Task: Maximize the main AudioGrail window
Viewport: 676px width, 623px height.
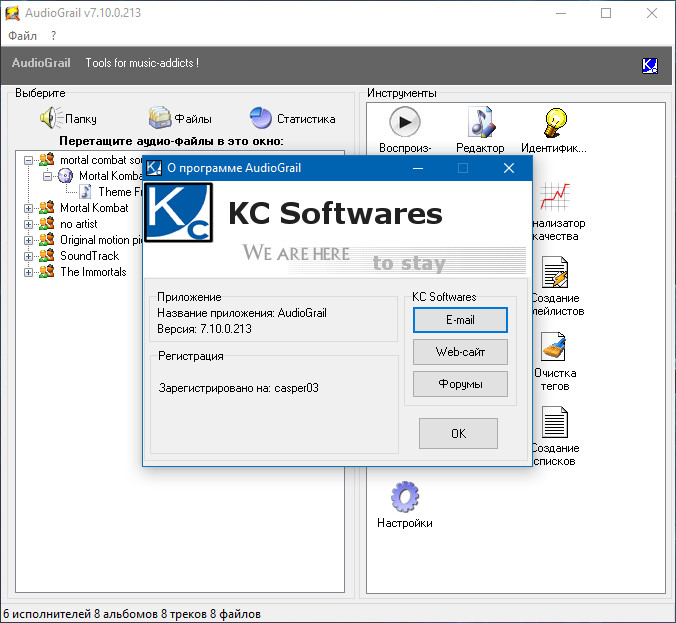Action: pyautogui.click(x=606, y=13)
